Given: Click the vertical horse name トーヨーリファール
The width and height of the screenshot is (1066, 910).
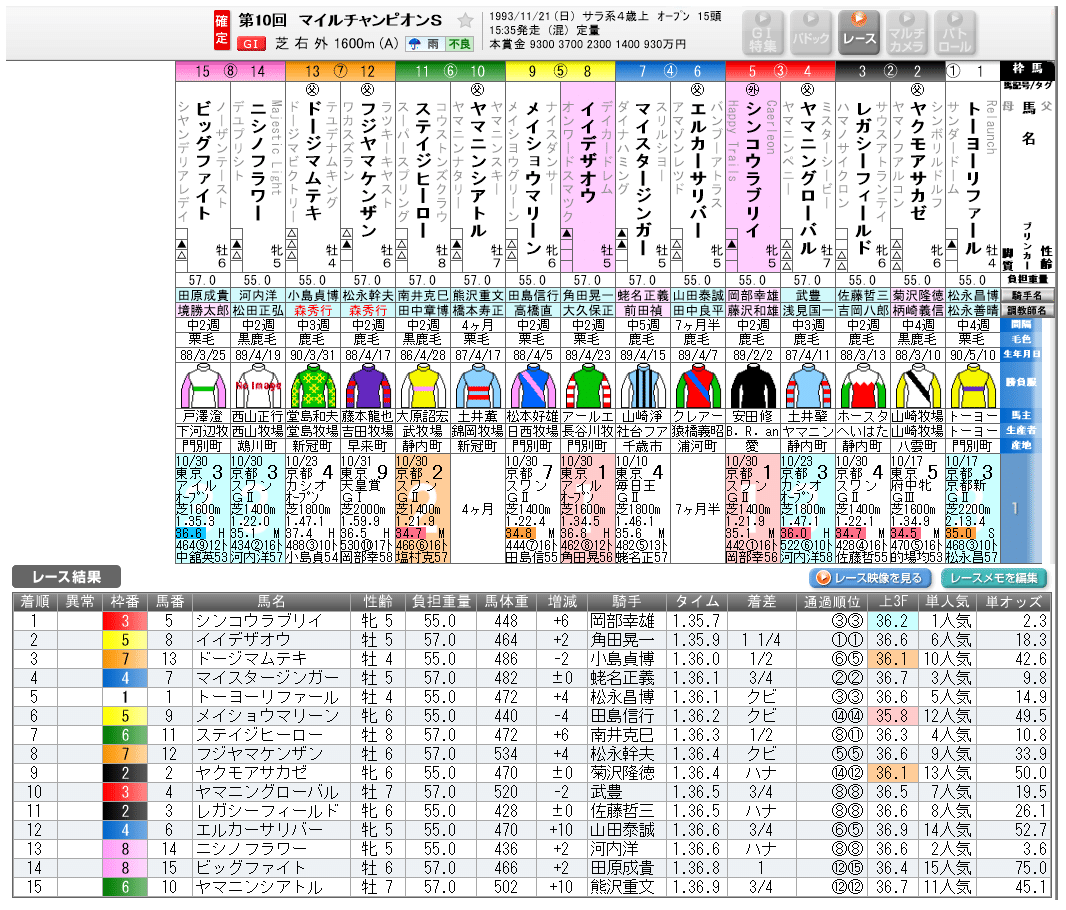Looking at the screenshot, I should click(x=973, y=177).
